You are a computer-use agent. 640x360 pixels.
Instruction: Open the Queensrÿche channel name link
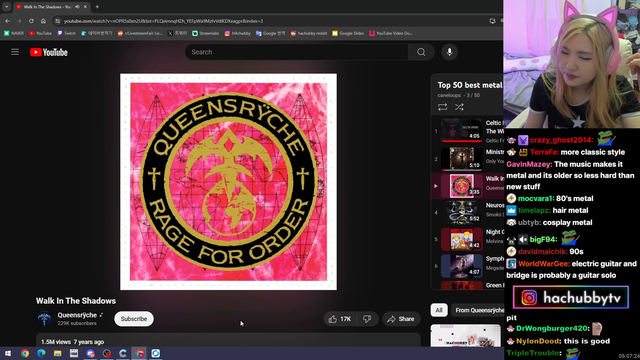click(77, 315)
